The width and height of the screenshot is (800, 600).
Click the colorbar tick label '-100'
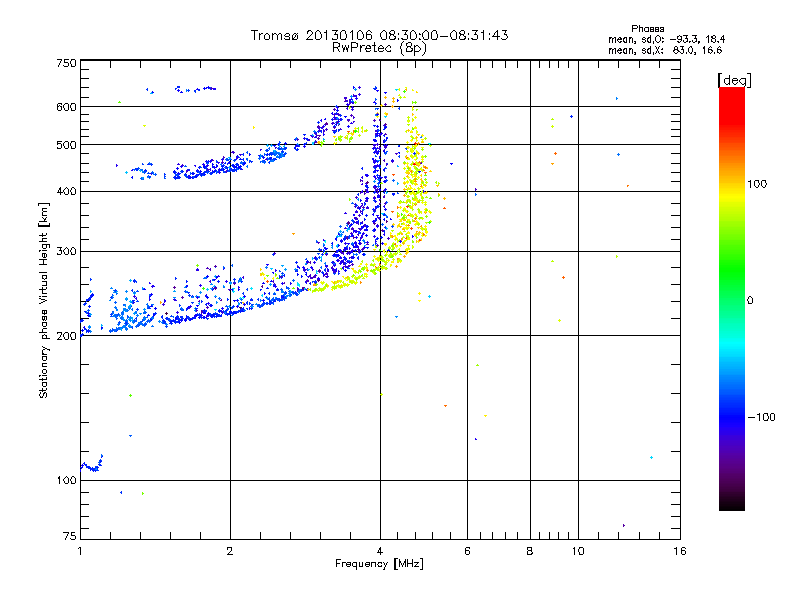click(x=761, y=417)
